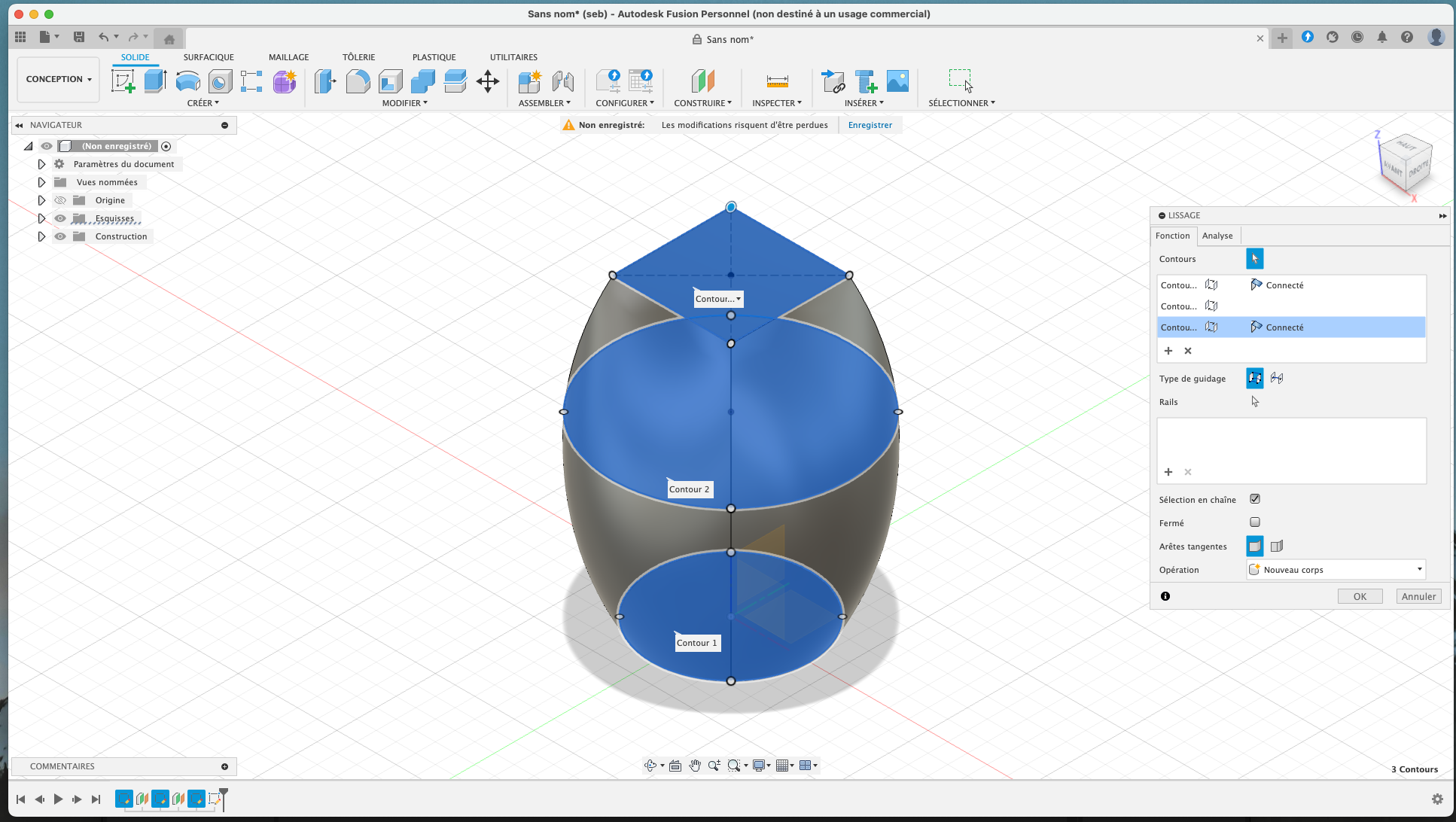Screen dimensions: 1456x822
Task: Activate the Rails selection cursor
Action: [1255, 401]
